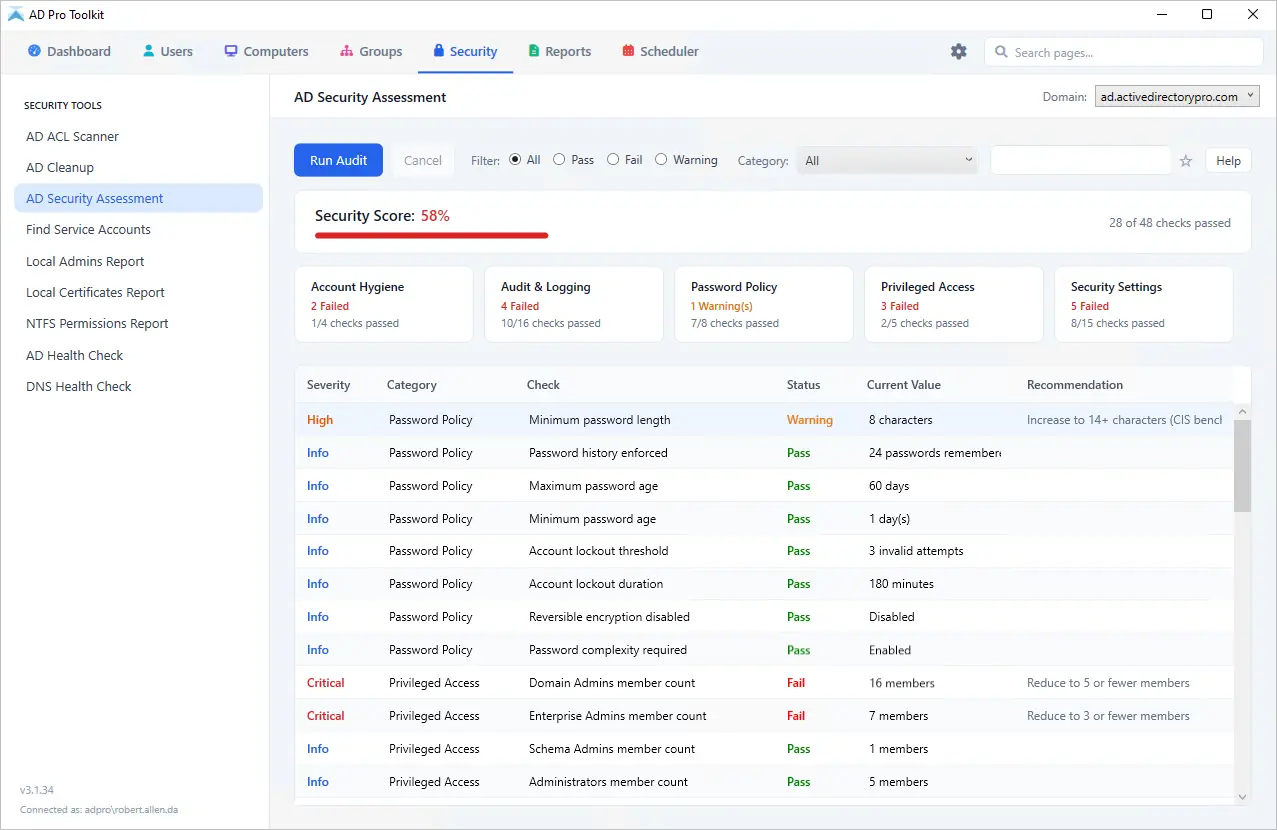The height and width of the screenshot is (830, 1277).
Task: Click the Search pages input field
Action: pyautogui.click(x=1124, y=52)
